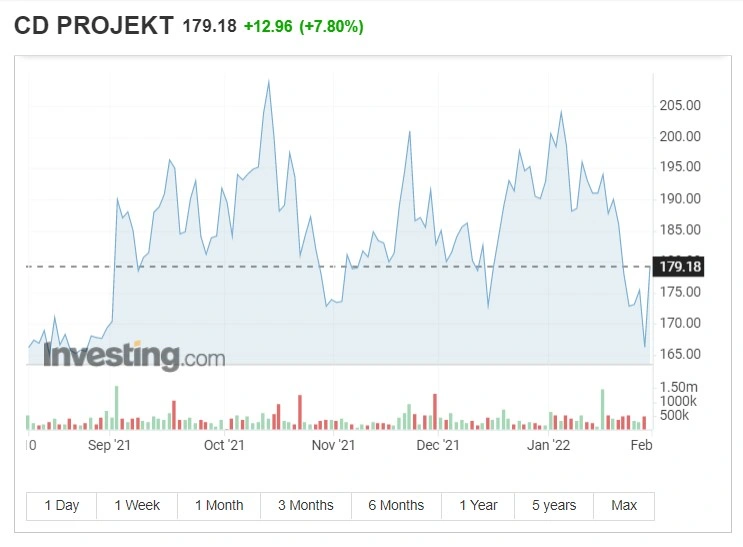Choose the 1 Month range tab
This screenshot has height=547, width=743.
point(219,506)
